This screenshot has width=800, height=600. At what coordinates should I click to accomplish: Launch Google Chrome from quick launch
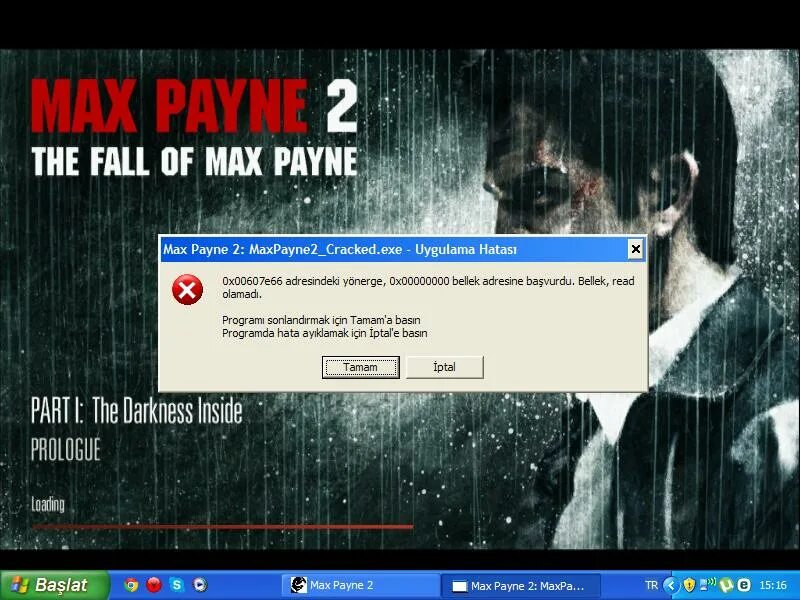pyautogui.click(x=131, y=585)
